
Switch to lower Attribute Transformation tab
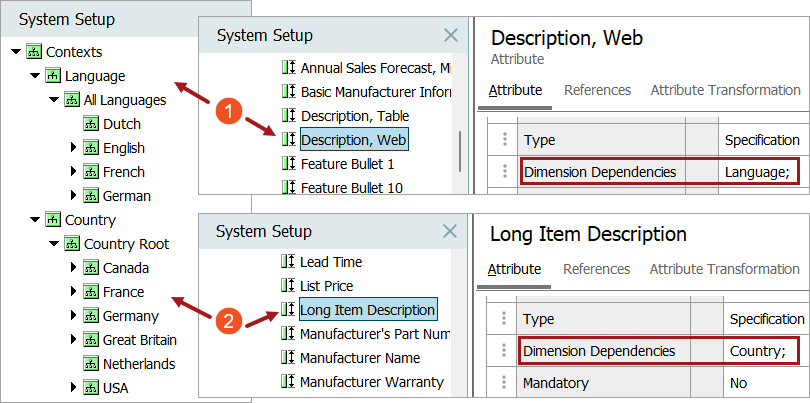point(724,269)
